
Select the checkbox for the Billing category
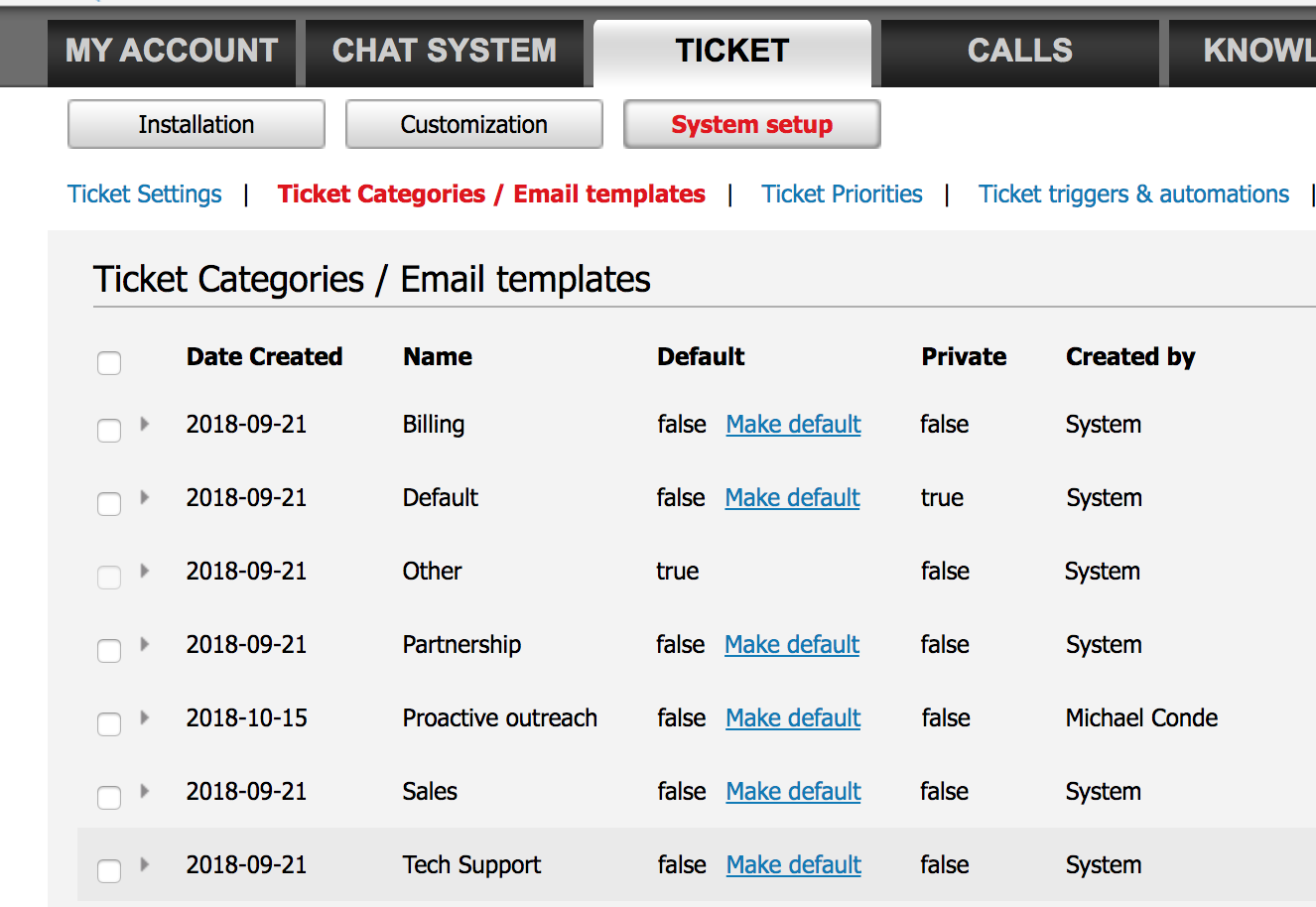pos(109,430)
